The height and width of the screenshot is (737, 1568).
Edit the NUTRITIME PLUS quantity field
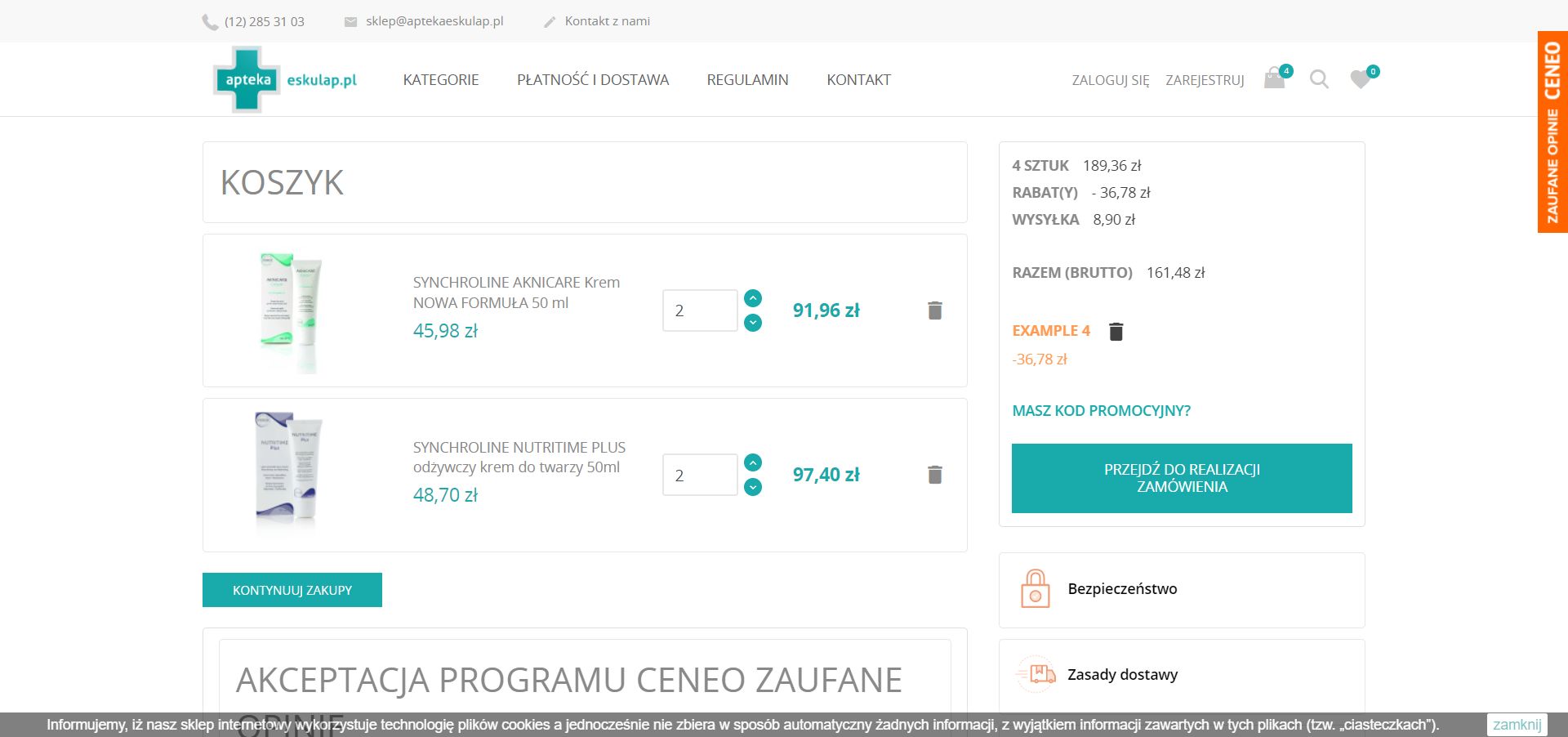point(700,475)
